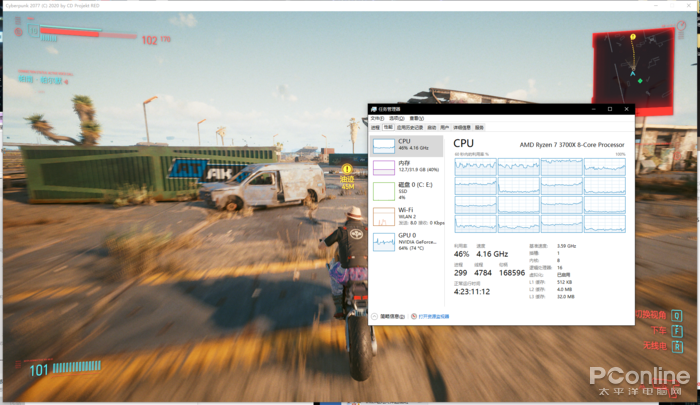The height and width of the screenshot is (405, 700).
Task: Click the ammo counter 101 in game HUD
Action: coord(38,370)
